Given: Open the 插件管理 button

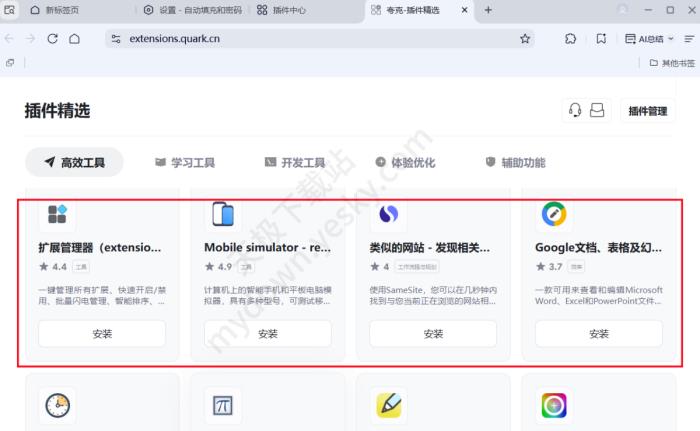Looking at the screenshot, I should click(x=647, y=111).
